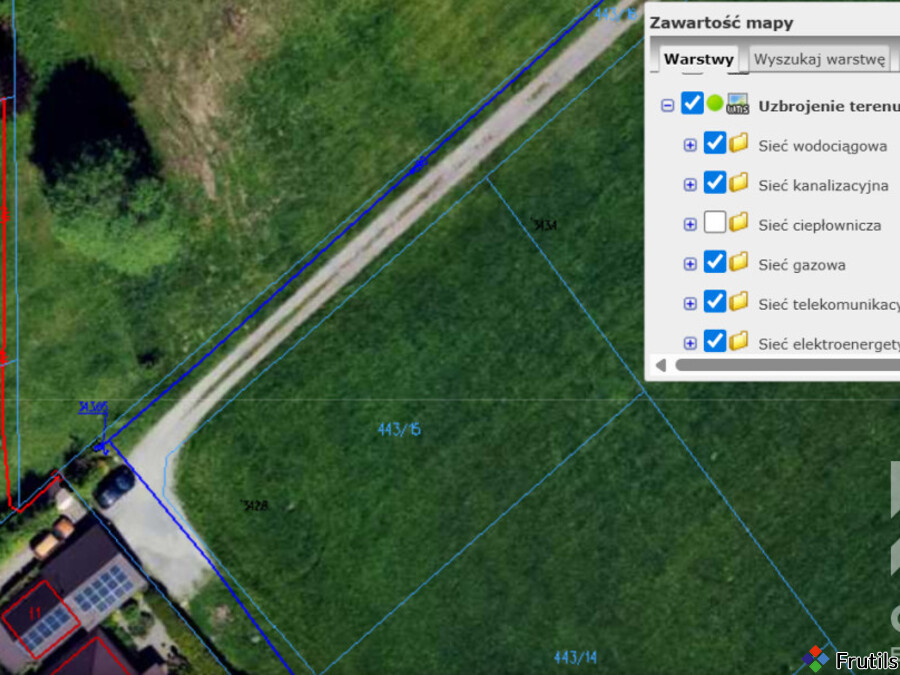This screenshot has height=675, width=900.
Task: Hide the Sieć elektroenergetyczna layer via checkbox
Action: coord(715,341)
